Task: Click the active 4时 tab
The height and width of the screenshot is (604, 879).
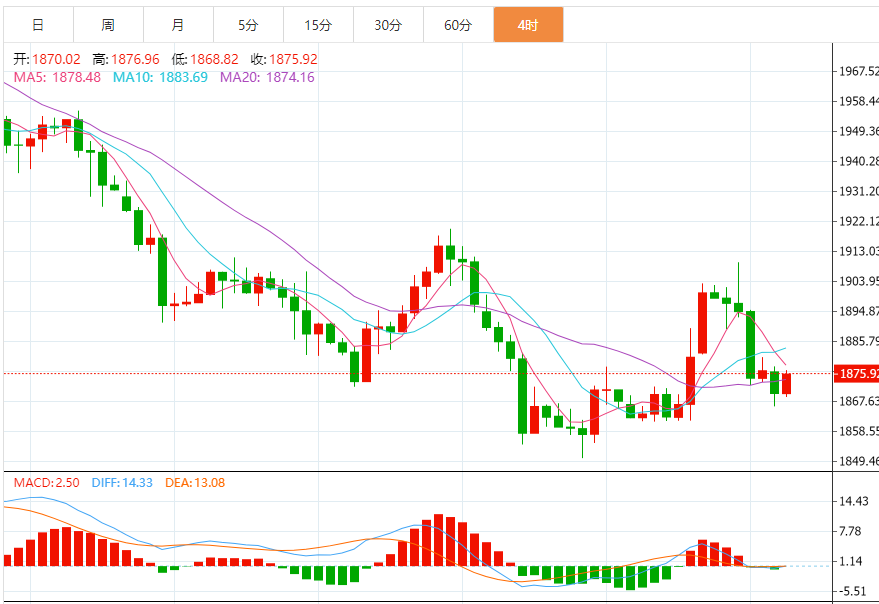Action: (x=528, y=25)
